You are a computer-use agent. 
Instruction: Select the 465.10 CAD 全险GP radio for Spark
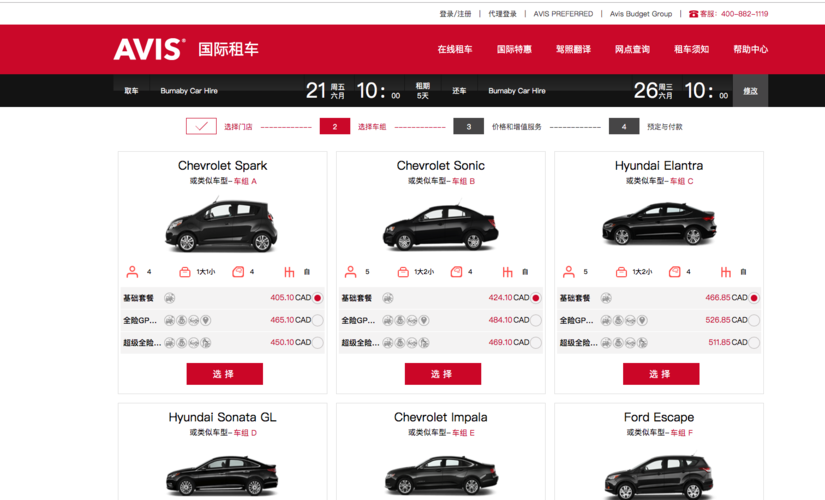point(318,320)
